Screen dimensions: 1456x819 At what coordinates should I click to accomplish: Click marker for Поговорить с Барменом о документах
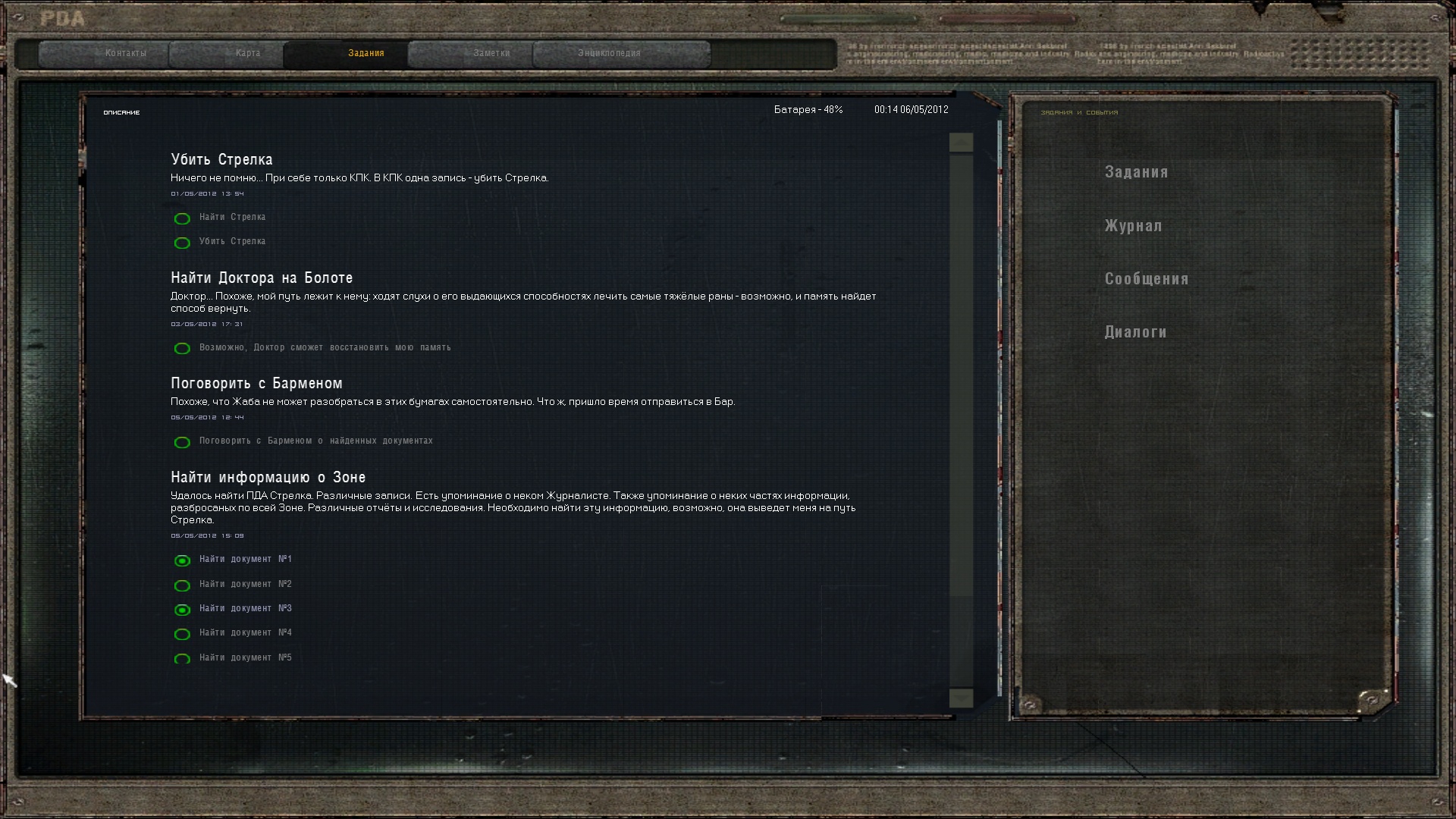182,442
